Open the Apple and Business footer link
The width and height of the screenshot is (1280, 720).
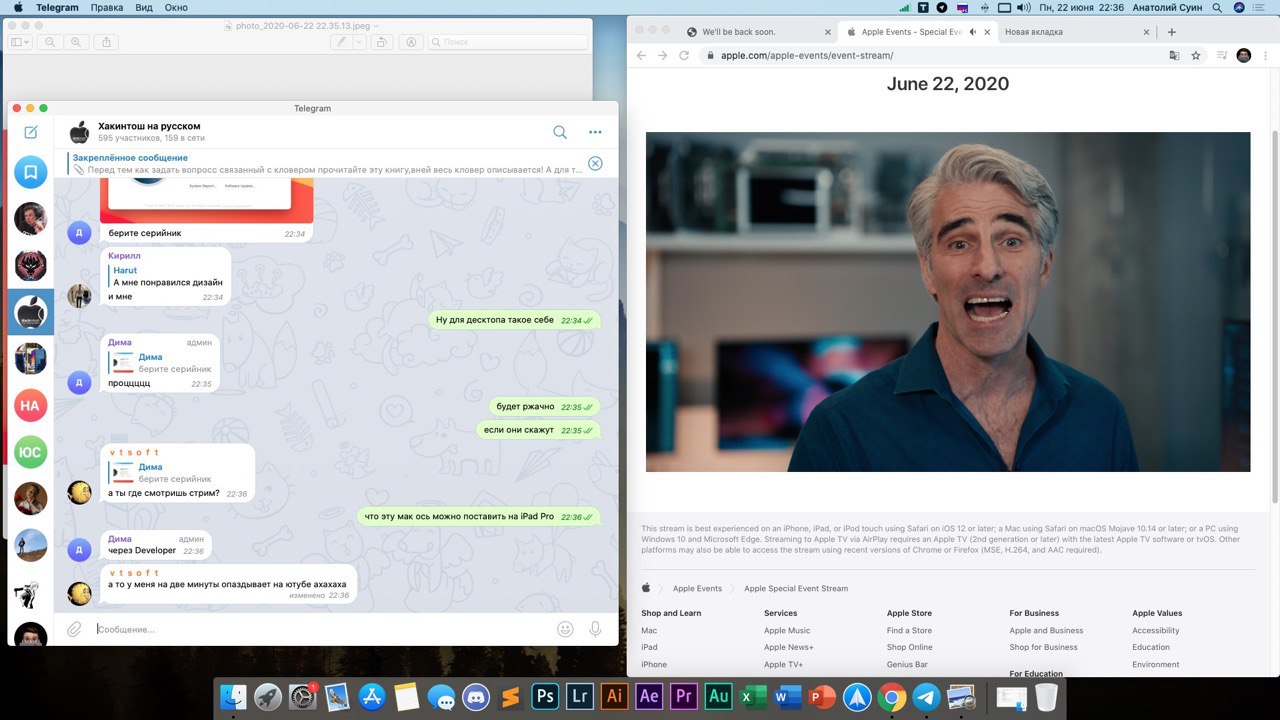click(1046, 631)
